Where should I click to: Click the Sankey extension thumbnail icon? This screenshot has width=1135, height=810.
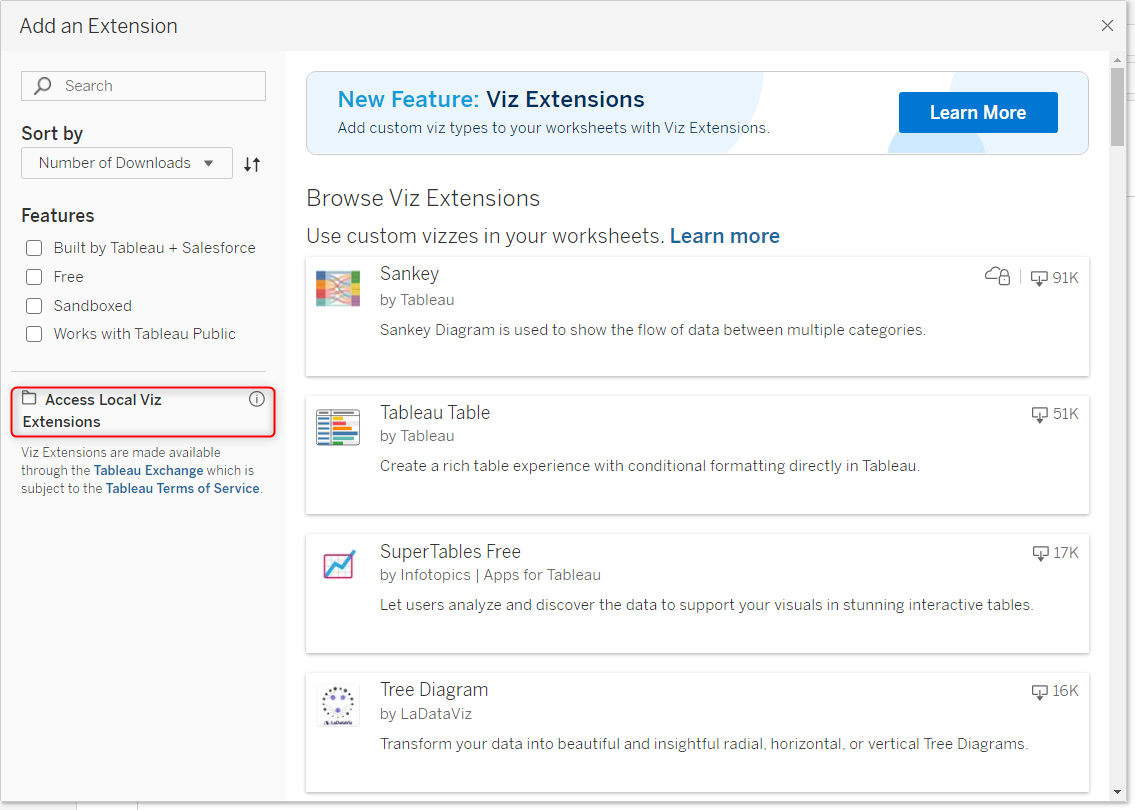(337, 288)
